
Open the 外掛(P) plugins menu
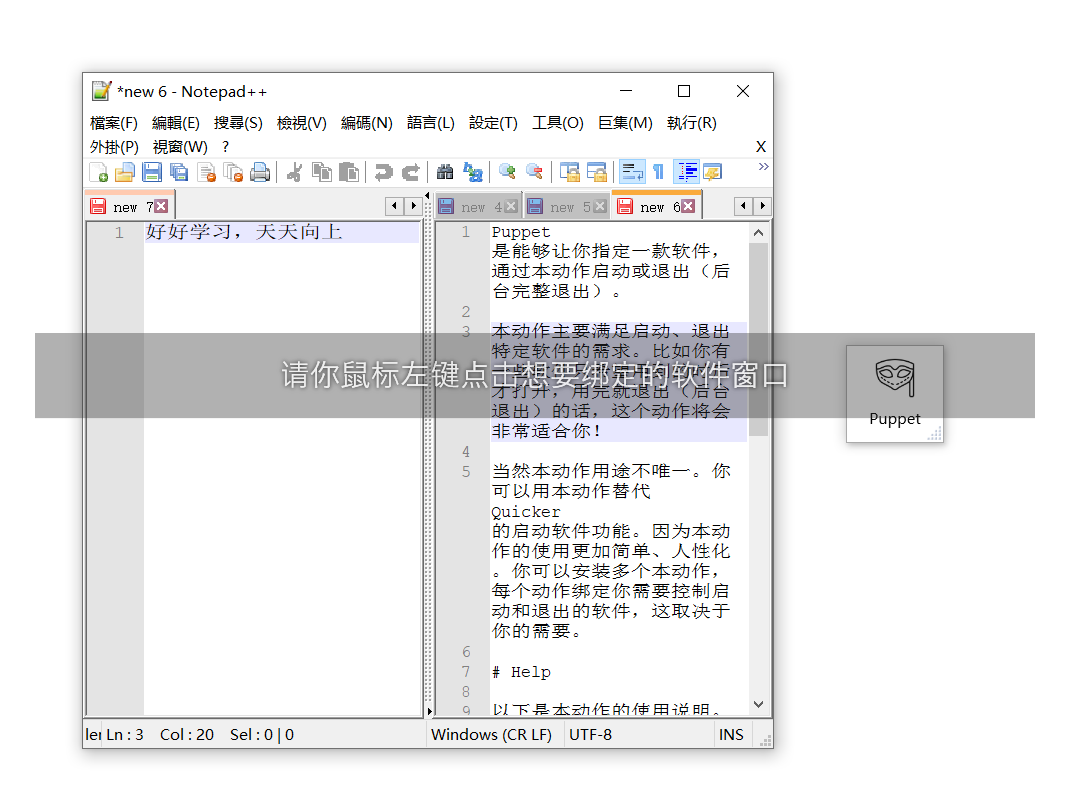114,146
